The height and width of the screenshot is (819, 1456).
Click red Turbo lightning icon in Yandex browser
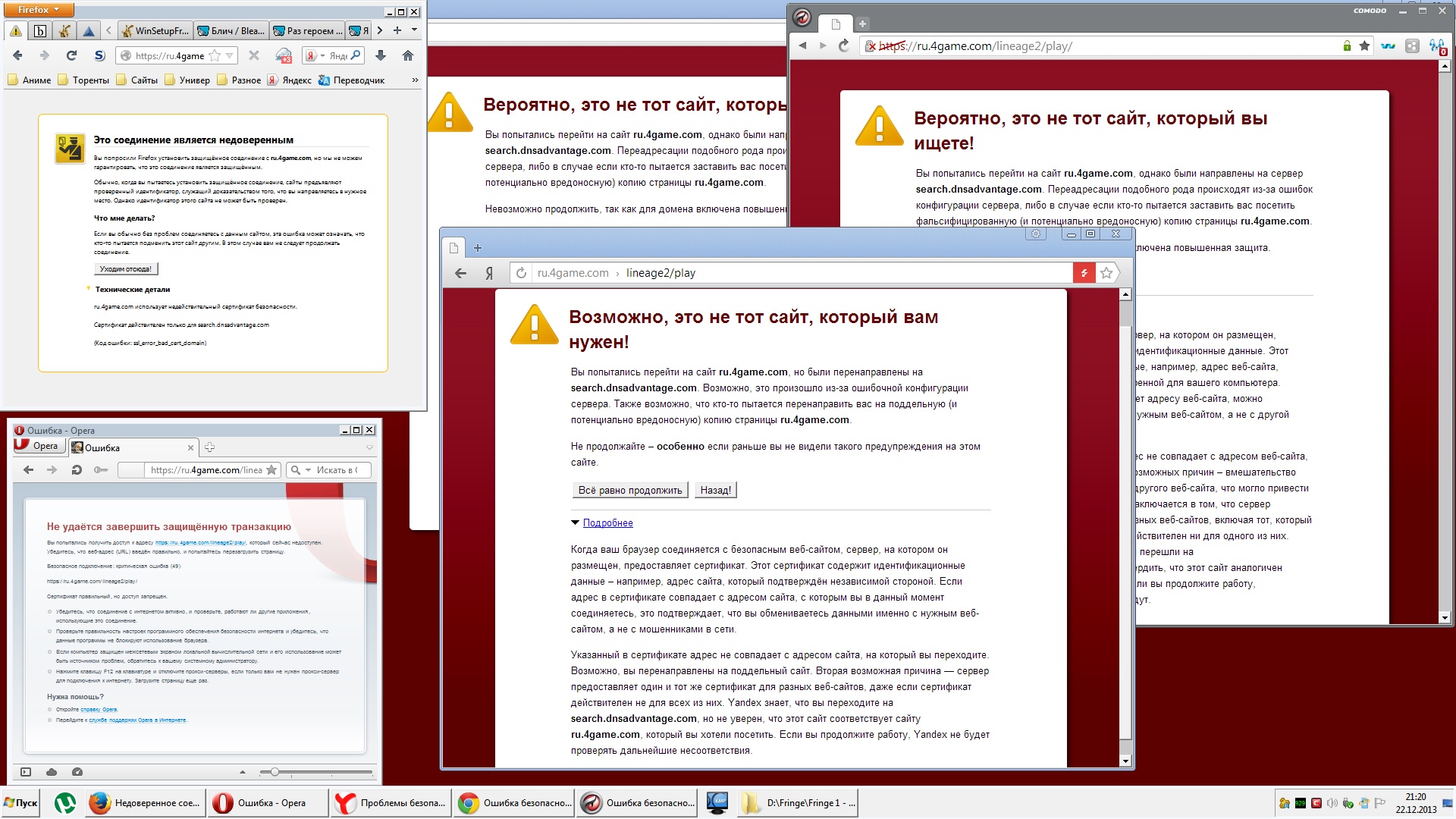point(1084,273)
